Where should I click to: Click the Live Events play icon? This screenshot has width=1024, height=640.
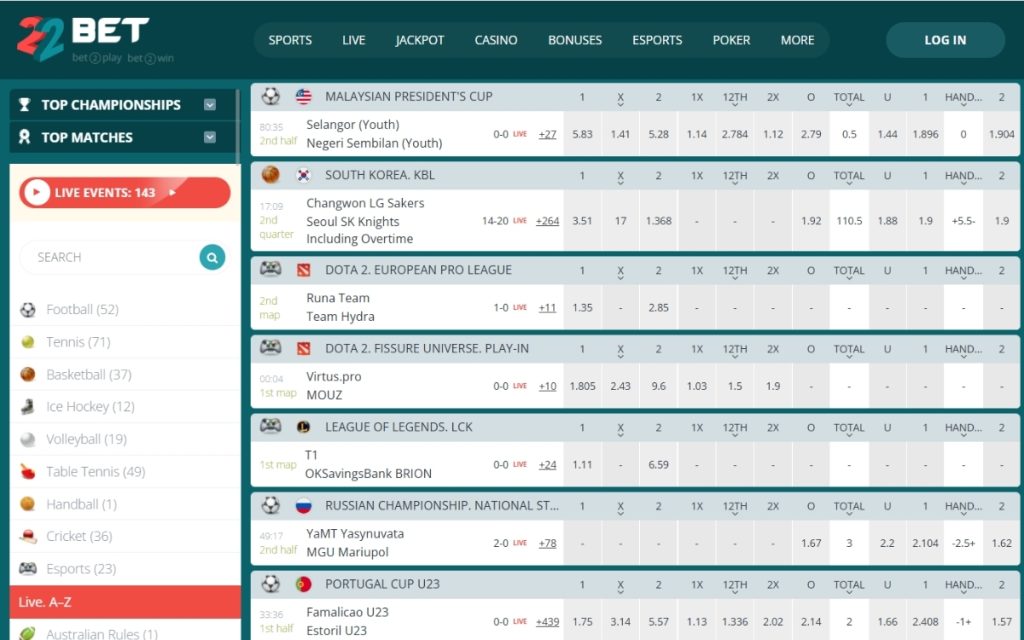[37, 193]
